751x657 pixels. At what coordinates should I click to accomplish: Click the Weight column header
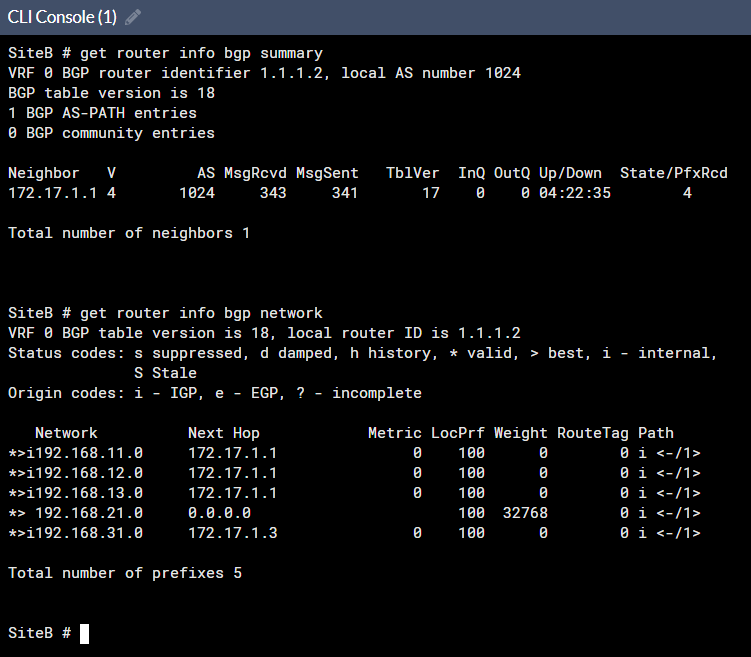(521, 433)
